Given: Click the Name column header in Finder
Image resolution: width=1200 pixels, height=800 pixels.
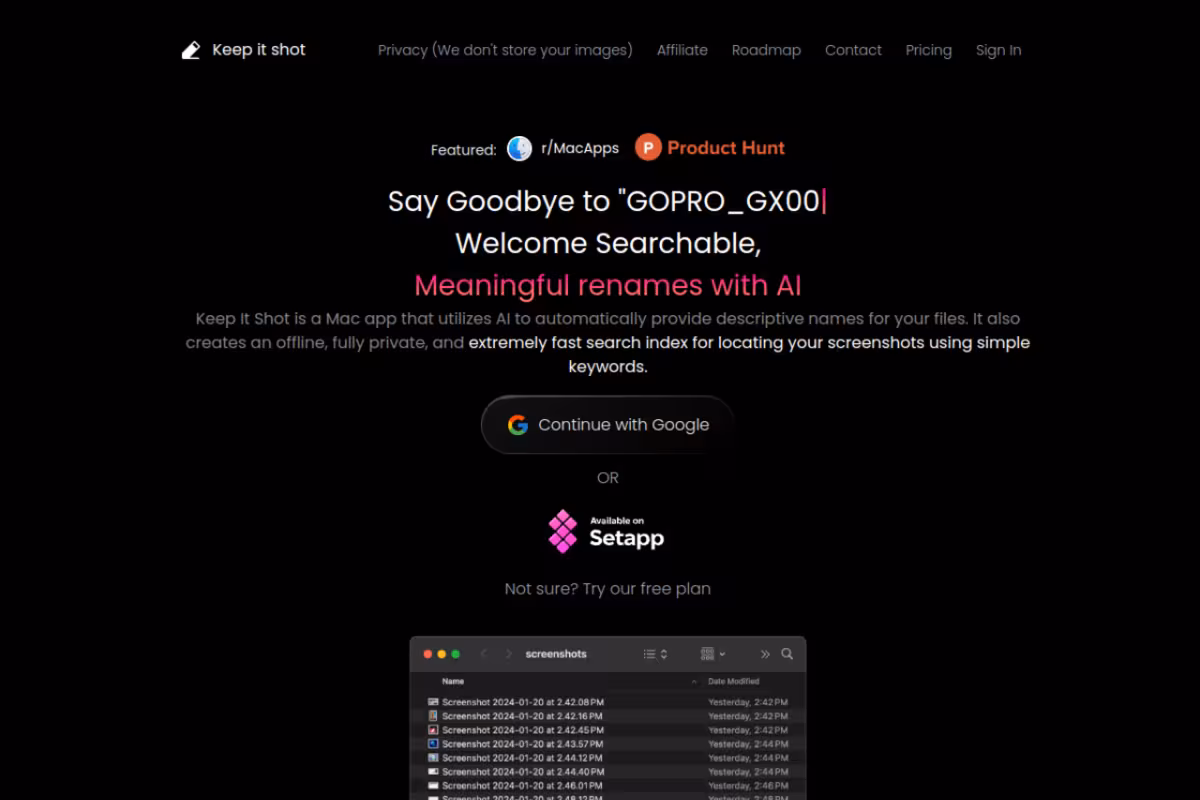Looking at the screenshot, I should tap(453, 681).
